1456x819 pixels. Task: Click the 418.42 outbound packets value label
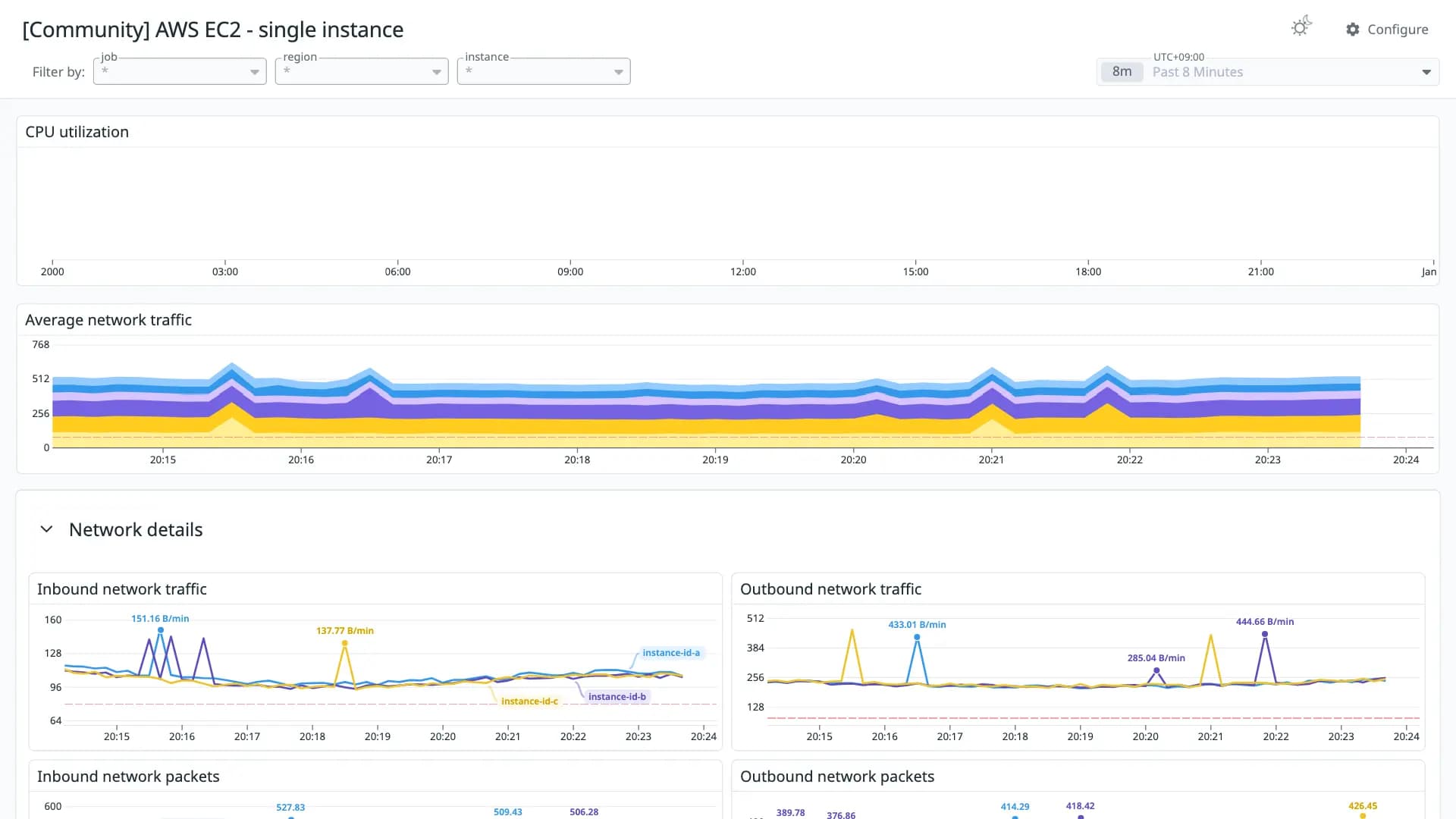click(1080, 806)
